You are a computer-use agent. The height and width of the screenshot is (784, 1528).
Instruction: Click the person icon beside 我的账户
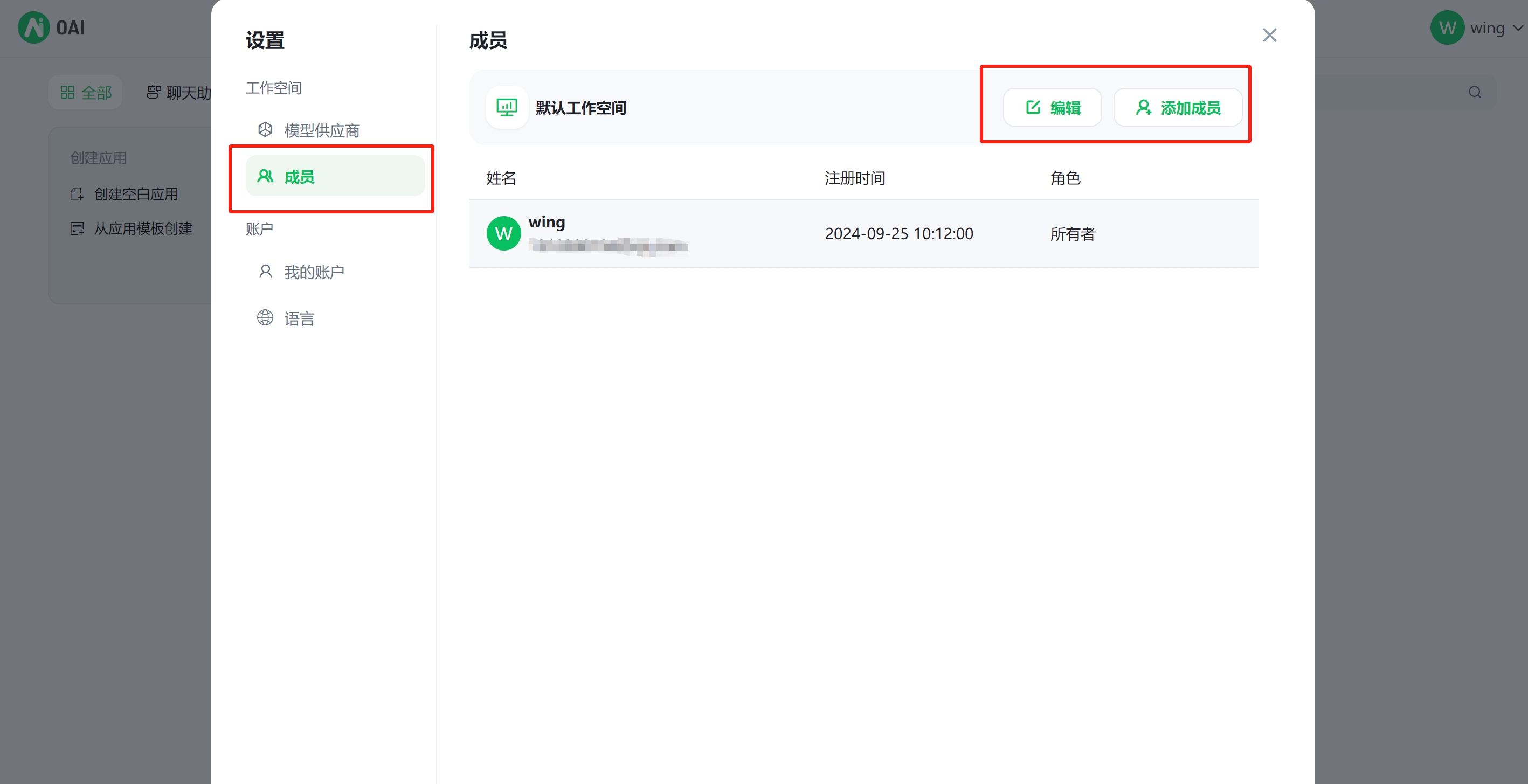click(x=265, y=271)
